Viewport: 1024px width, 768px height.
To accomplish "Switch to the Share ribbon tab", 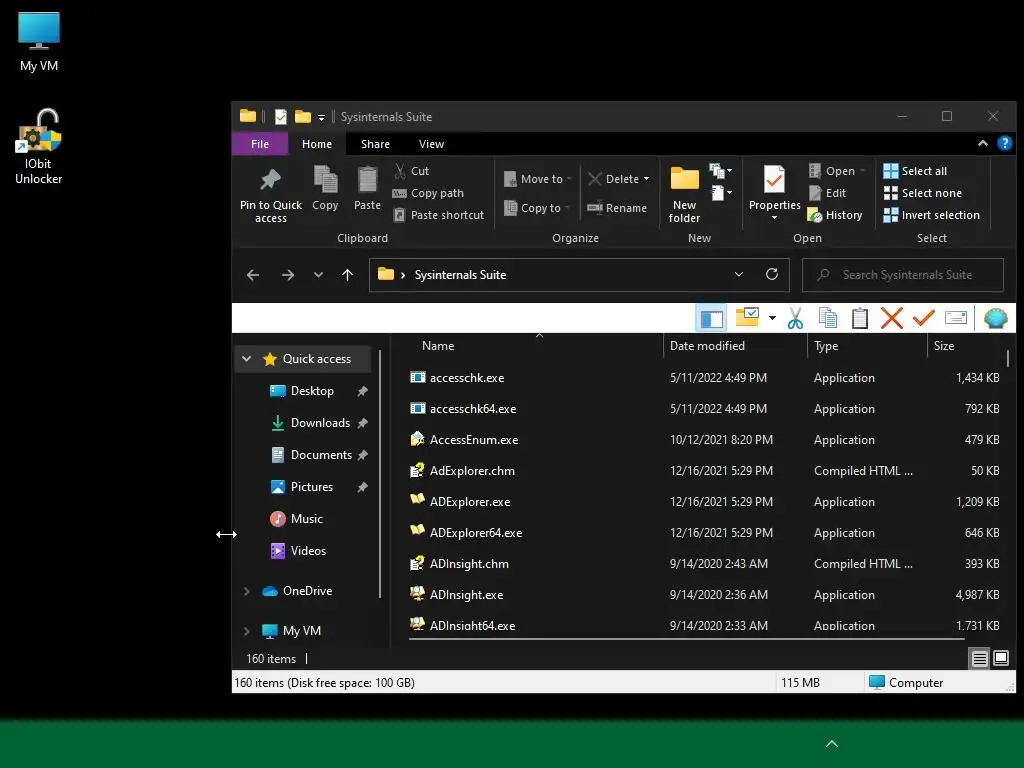I will 375,144.
